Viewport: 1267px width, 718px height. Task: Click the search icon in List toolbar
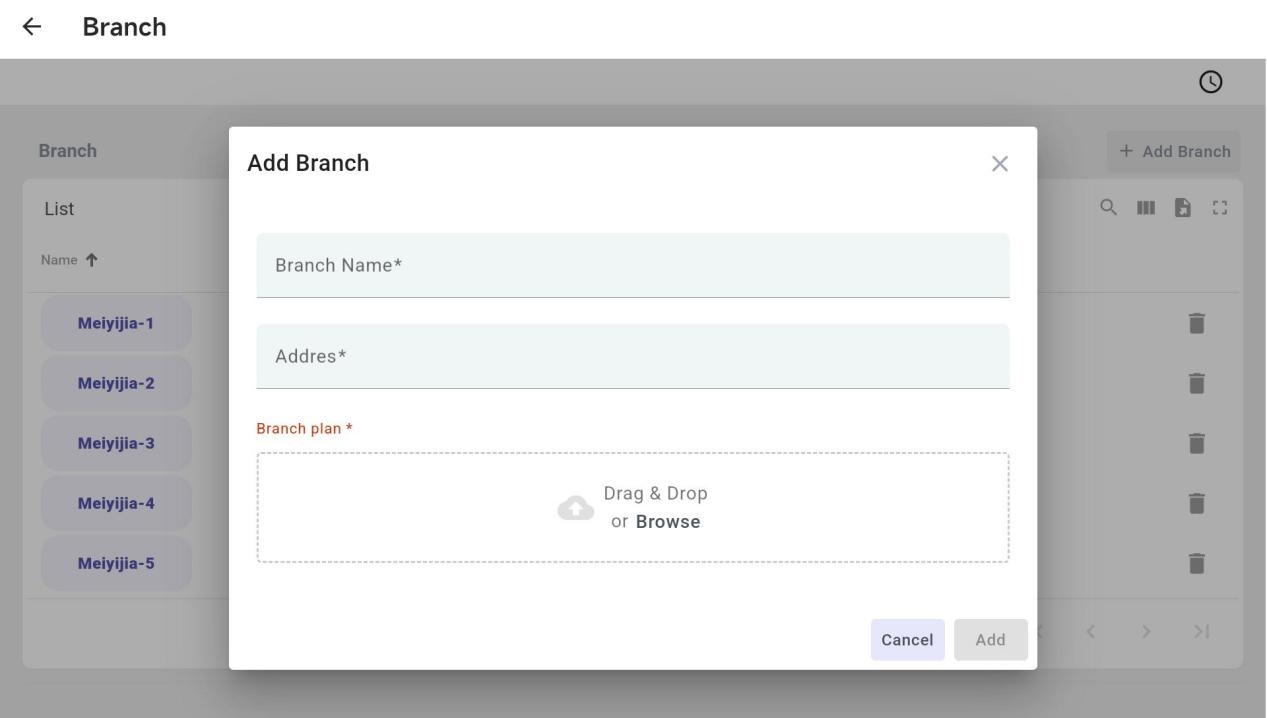click(1108, 207)
